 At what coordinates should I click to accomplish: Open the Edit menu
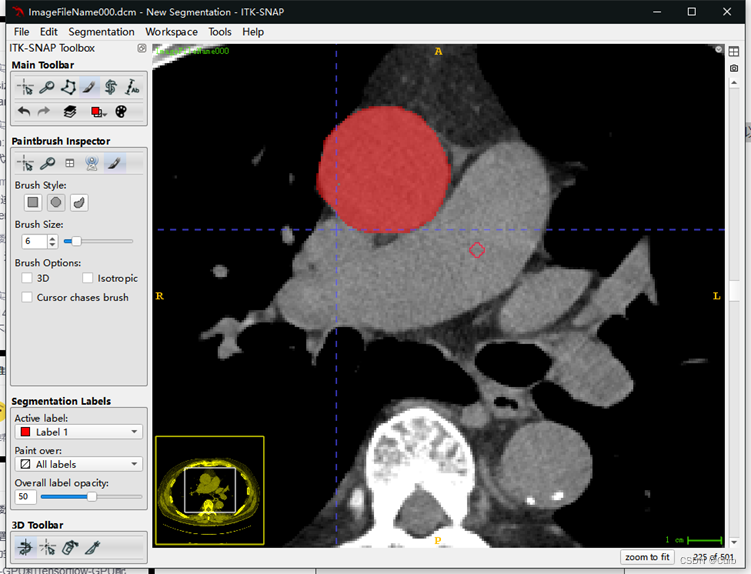[48, 32]
